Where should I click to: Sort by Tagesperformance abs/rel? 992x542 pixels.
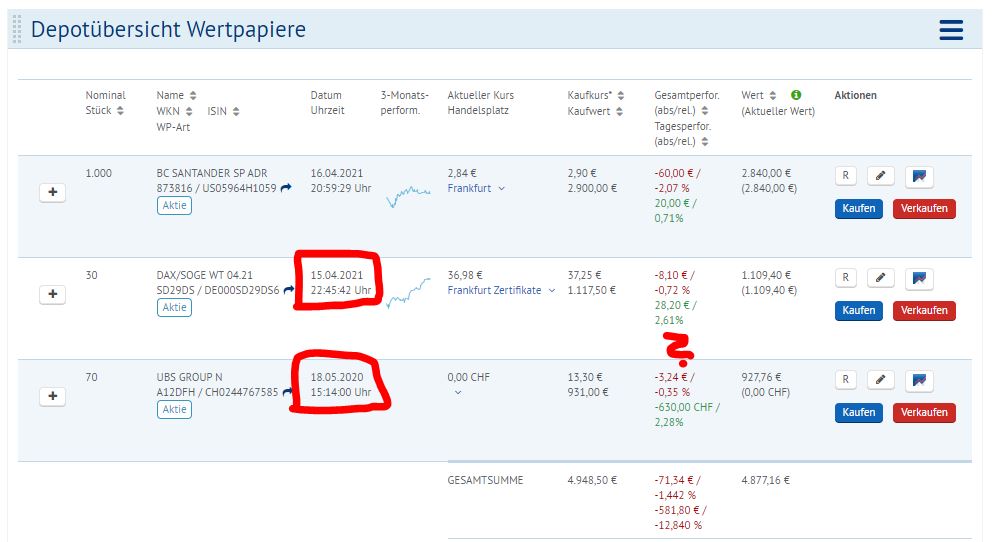[x=705, y=142]
